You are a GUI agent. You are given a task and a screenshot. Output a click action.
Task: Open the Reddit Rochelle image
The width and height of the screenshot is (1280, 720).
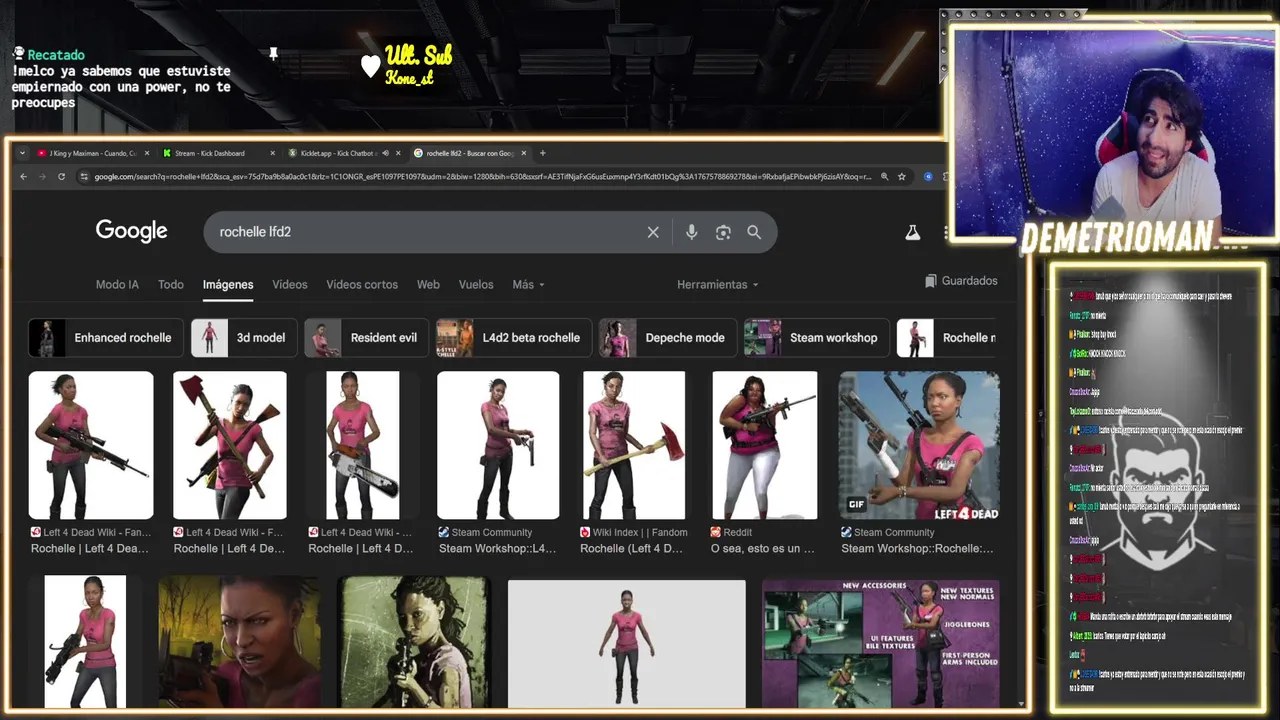click(765, 445)
